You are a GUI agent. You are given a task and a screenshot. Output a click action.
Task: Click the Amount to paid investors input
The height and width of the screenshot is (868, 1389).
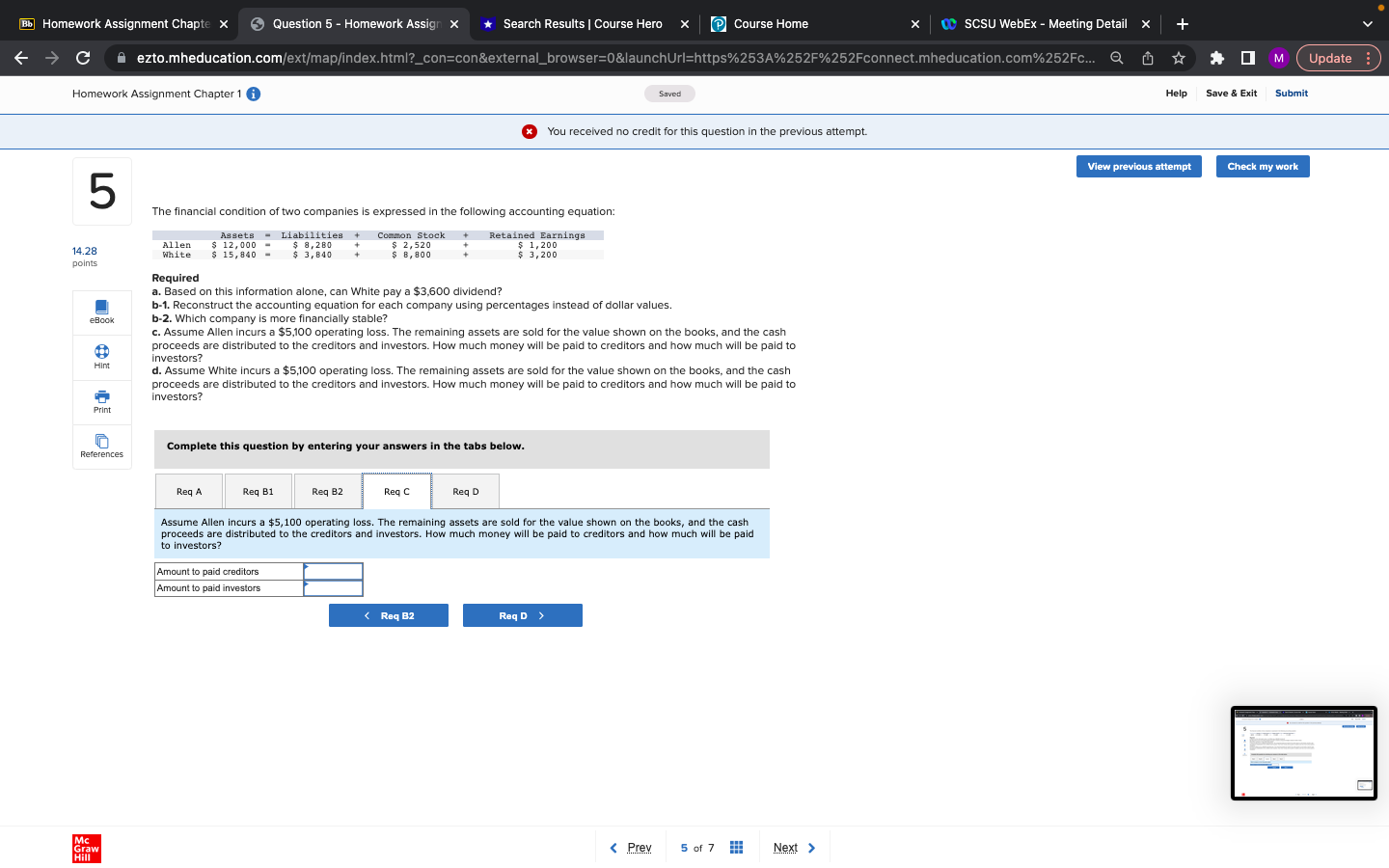click(334, 588)
